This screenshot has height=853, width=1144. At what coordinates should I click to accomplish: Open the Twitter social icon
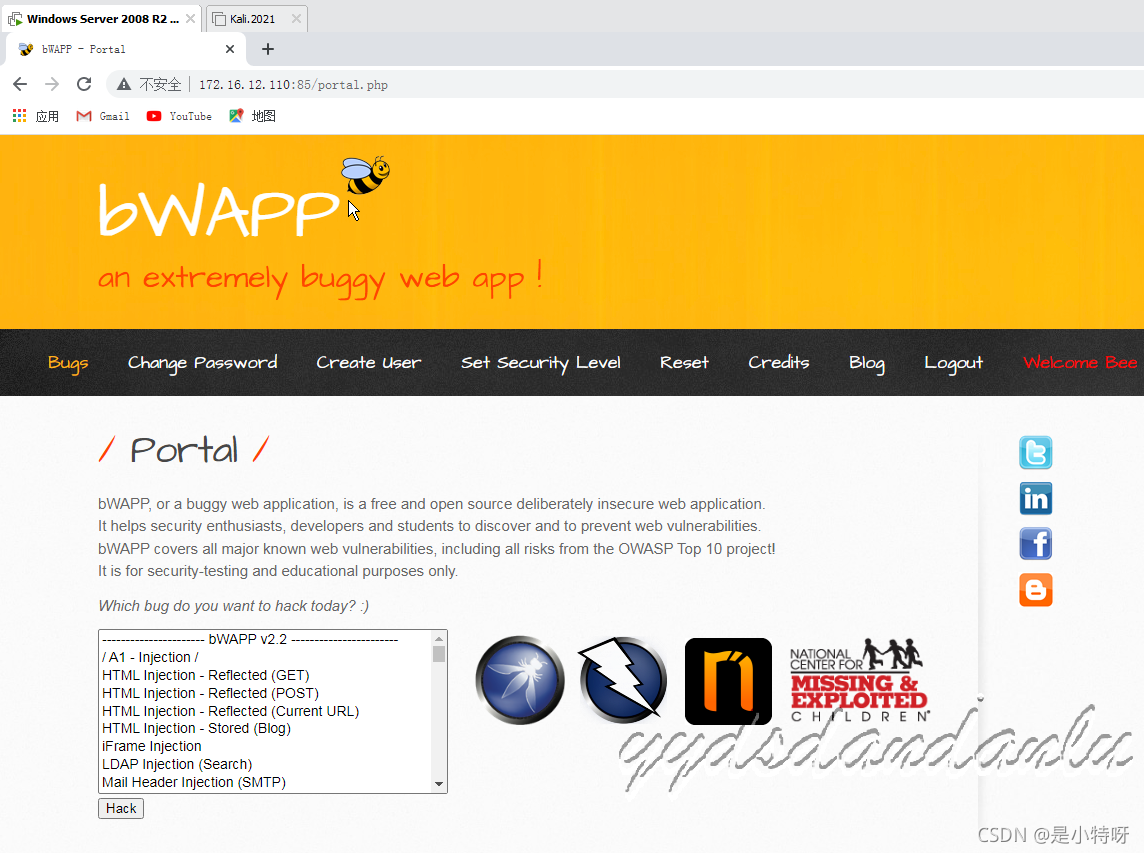pos(1035,452)
